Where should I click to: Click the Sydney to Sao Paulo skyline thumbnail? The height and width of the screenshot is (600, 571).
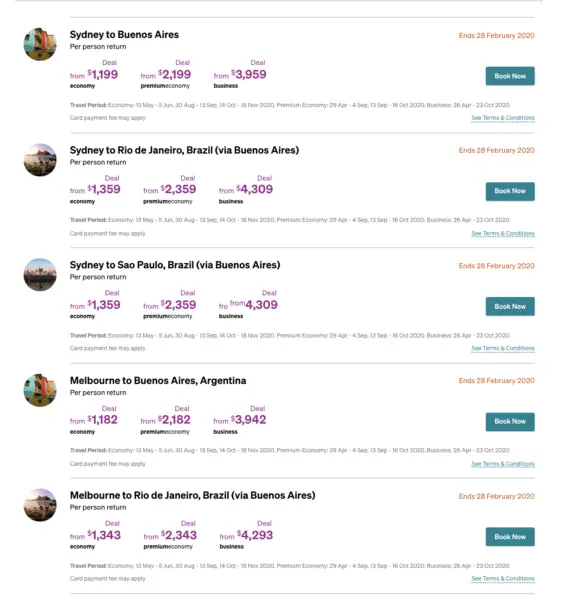pyautogui.click(x=40, y=274)
